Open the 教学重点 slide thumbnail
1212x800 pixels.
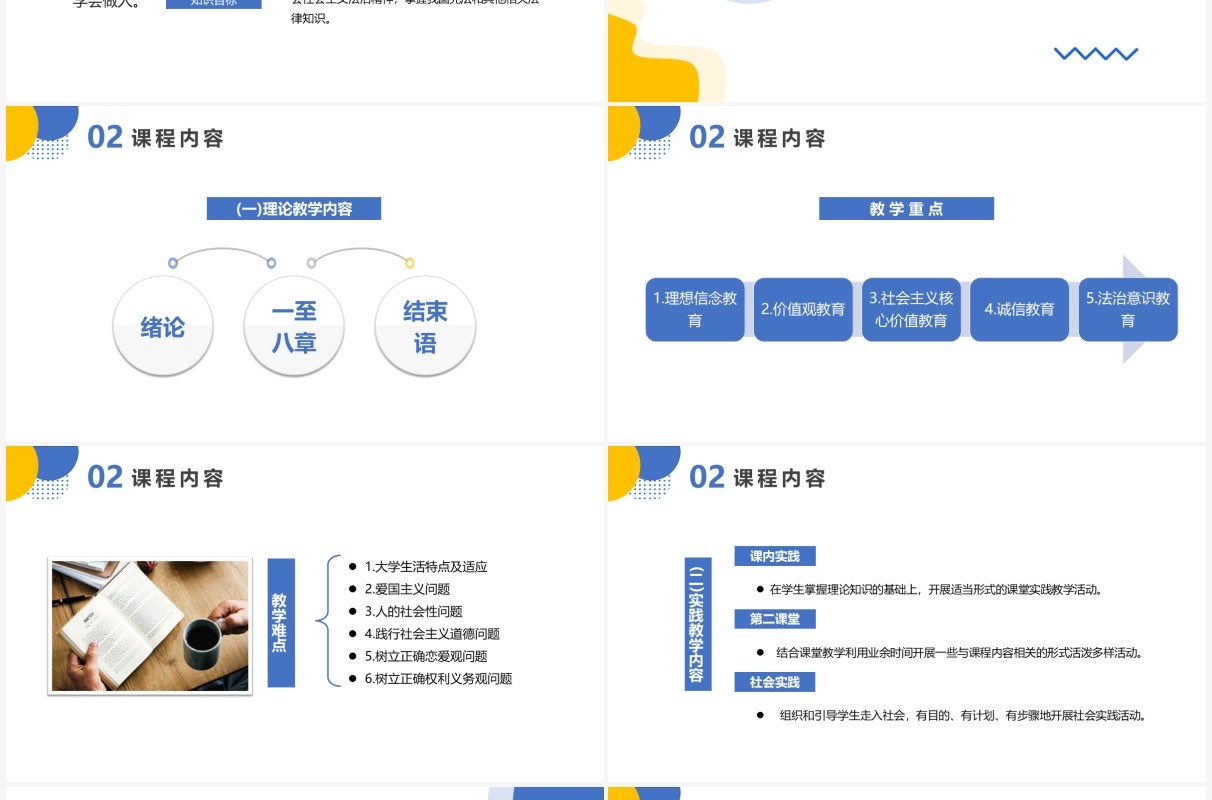(x=907, y=273)
